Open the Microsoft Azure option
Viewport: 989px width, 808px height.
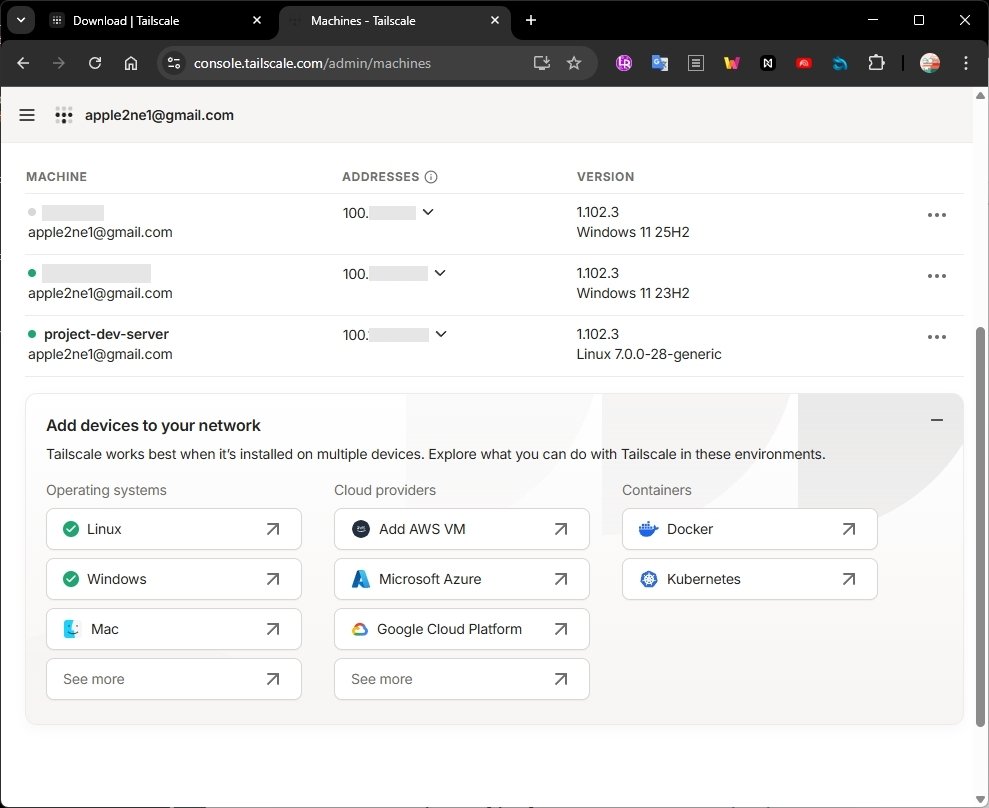point(462,579)
